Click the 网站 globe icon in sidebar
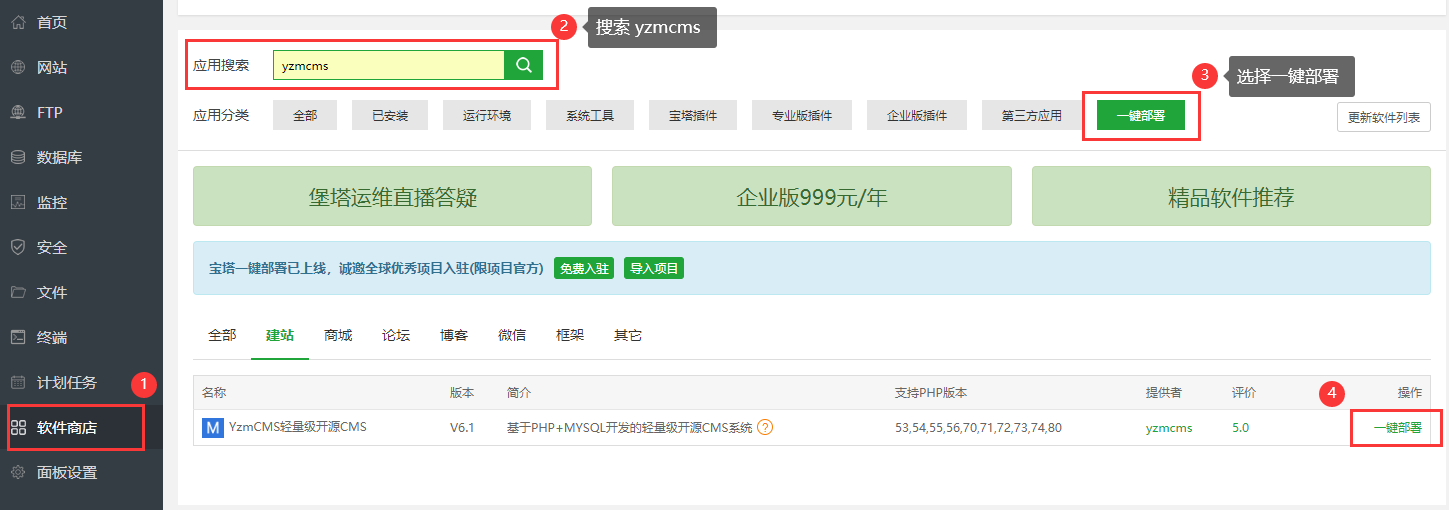1449x510 pixels. pyautogui.click(x=18, y=67)
